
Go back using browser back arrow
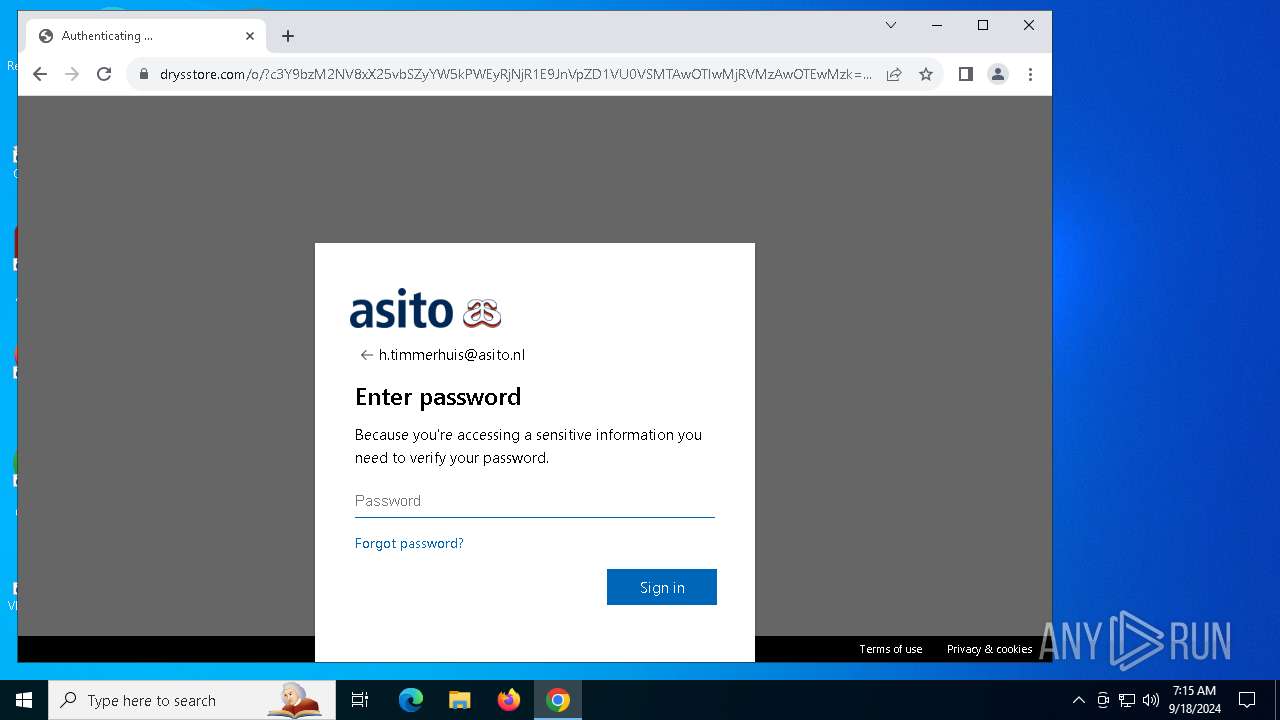click(x=40, y=74)
